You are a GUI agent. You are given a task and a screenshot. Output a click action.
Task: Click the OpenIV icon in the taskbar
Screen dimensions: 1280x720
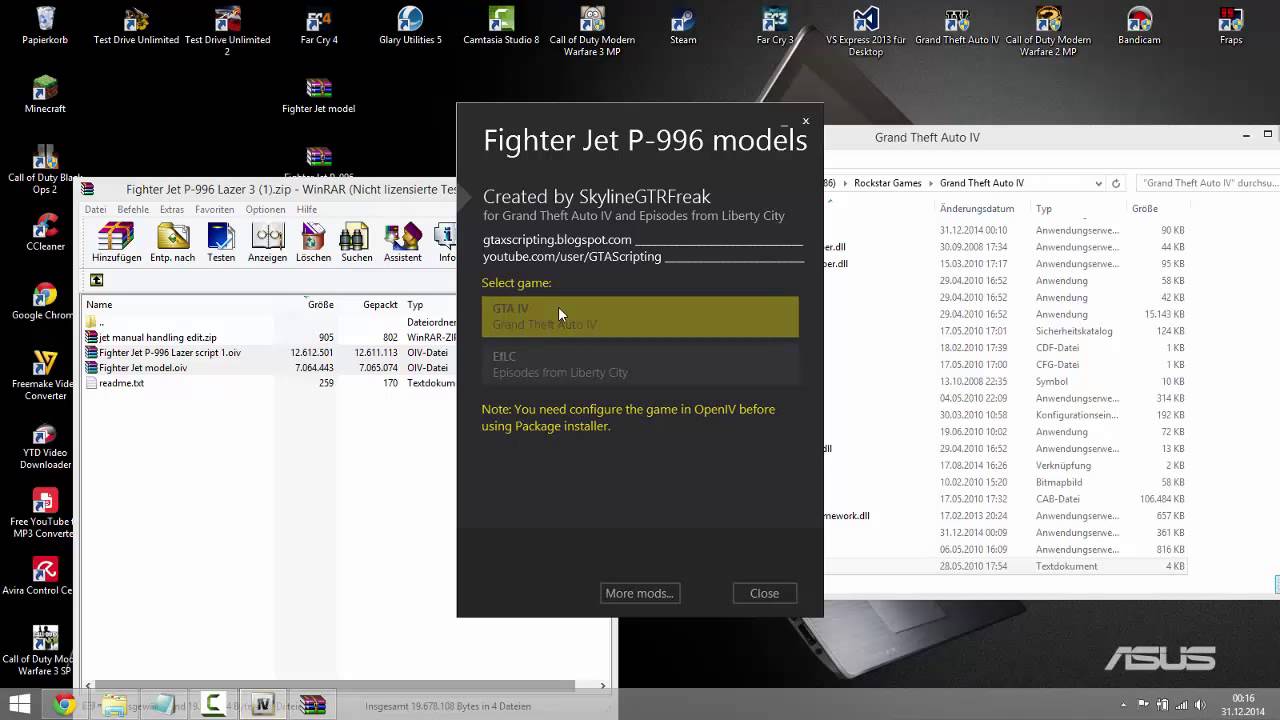point(263,705)
